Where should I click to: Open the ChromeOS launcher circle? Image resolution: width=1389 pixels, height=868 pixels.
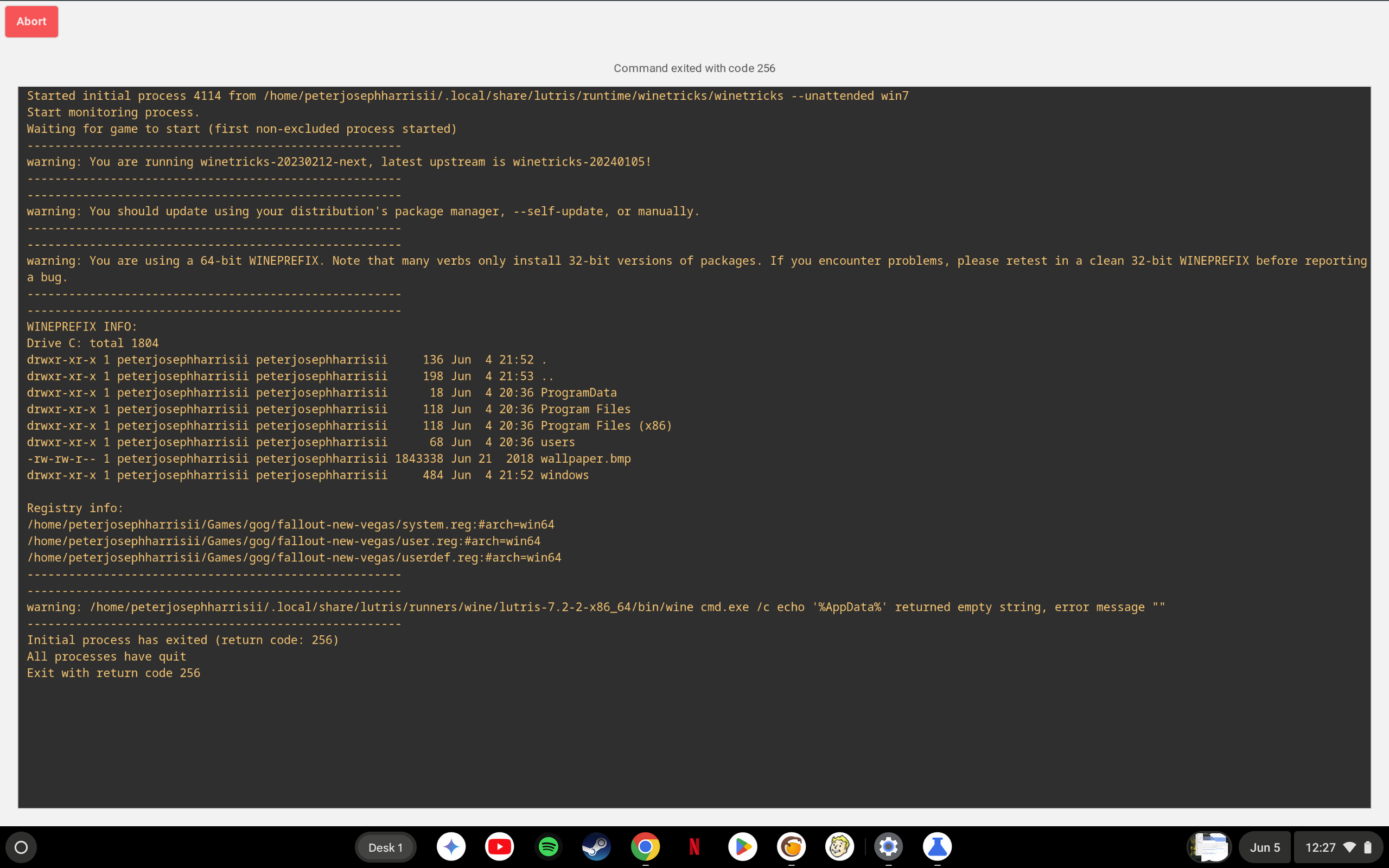point(21,847)
